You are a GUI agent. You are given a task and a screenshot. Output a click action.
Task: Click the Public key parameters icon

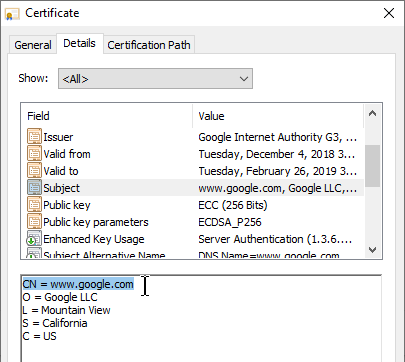34,222
